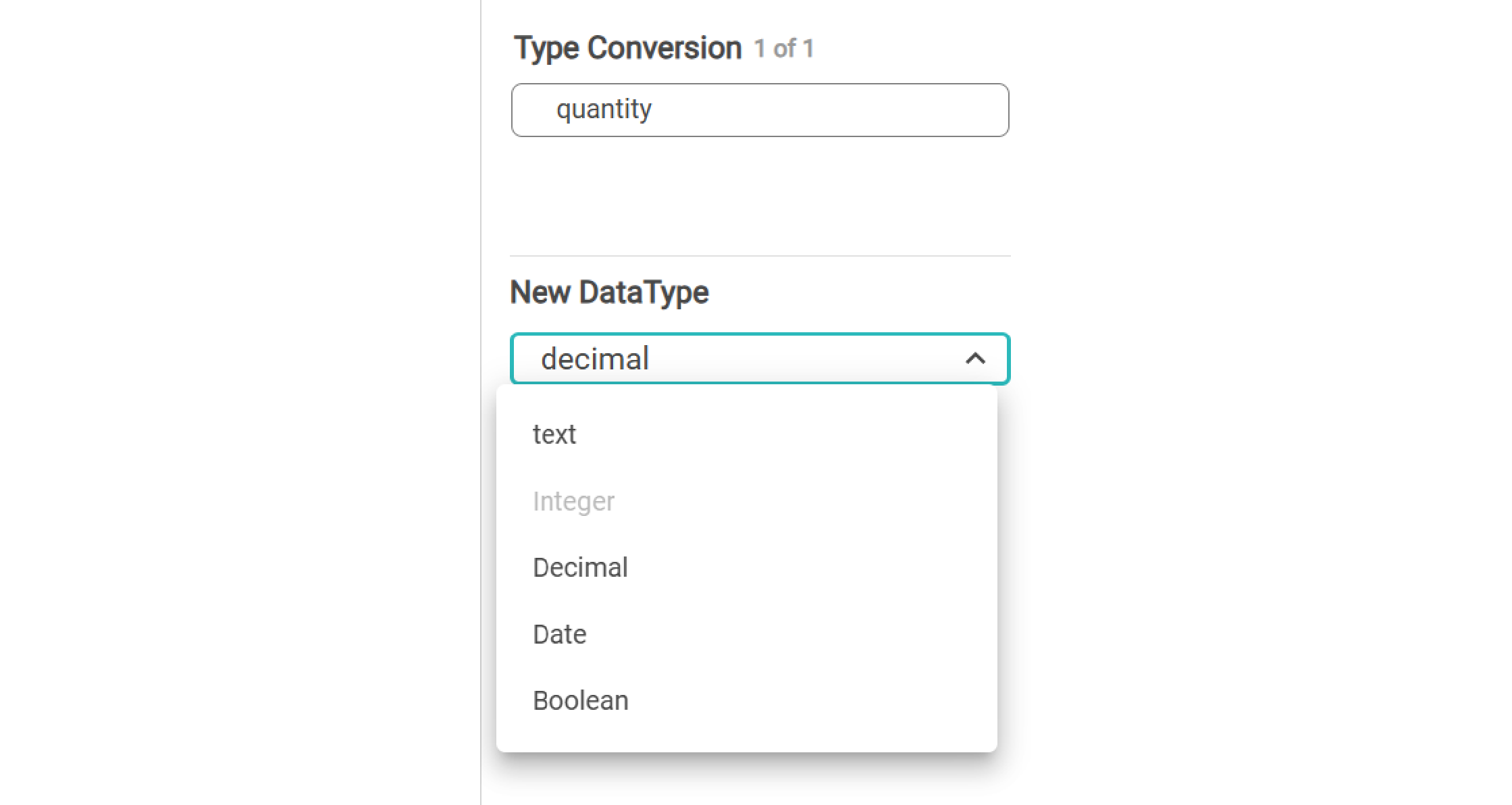Image resolution: width=1512 pixels, height=805 pixels.
Task: Click the word 'quantity' inside the text box
Action: (604, 109)
